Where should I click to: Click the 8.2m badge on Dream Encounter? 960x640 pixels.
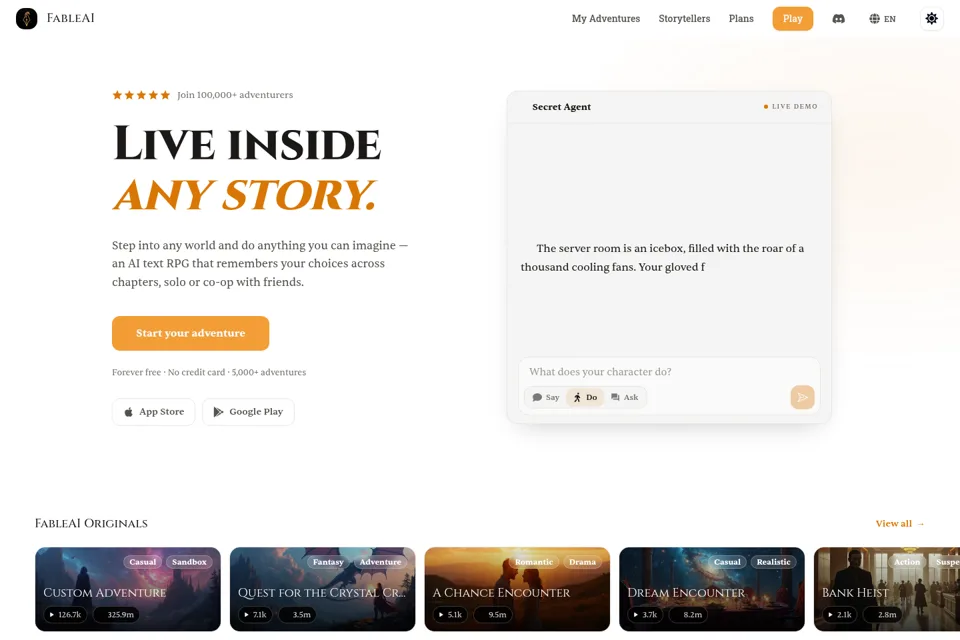[688, 614]
